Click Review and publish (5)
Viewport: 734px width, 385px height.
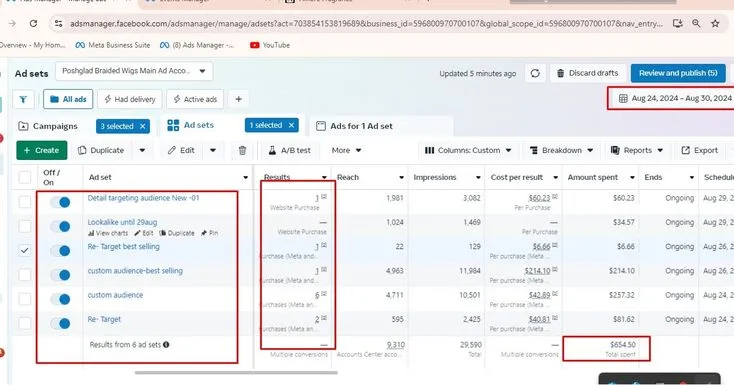(678, 73)
